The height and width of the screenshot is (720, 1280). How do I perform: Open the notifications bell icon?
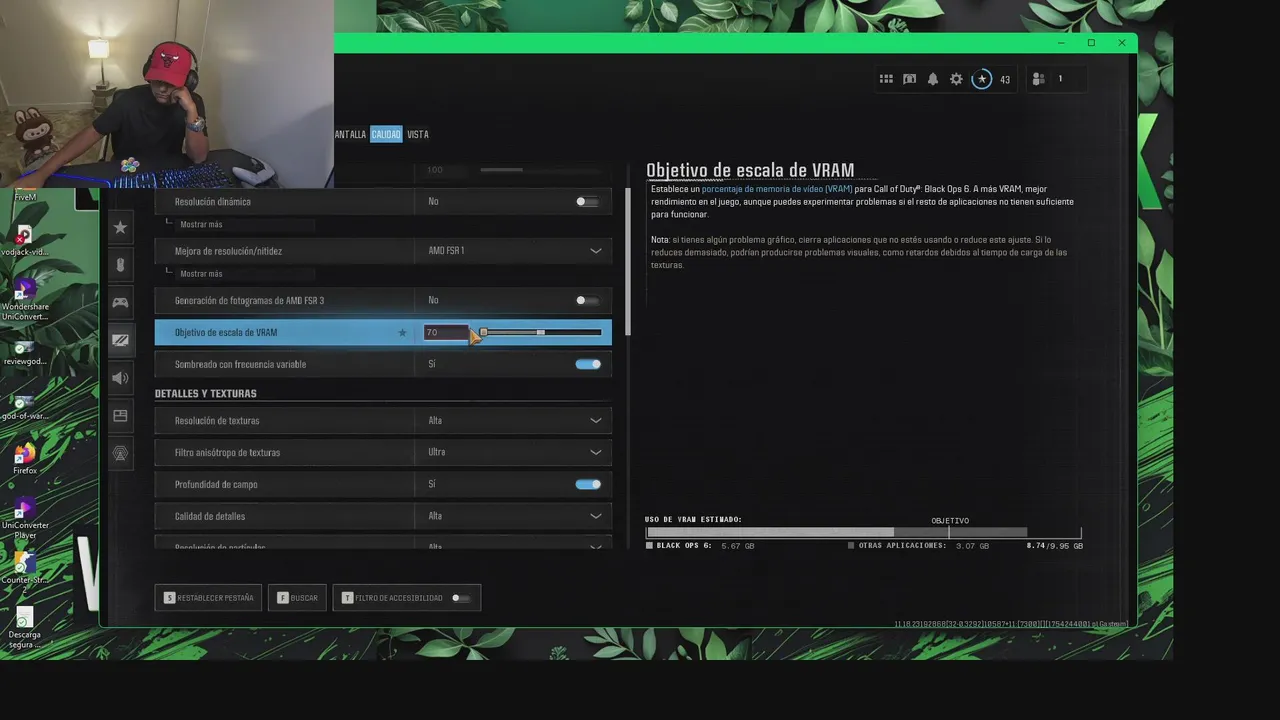point(933,79)
